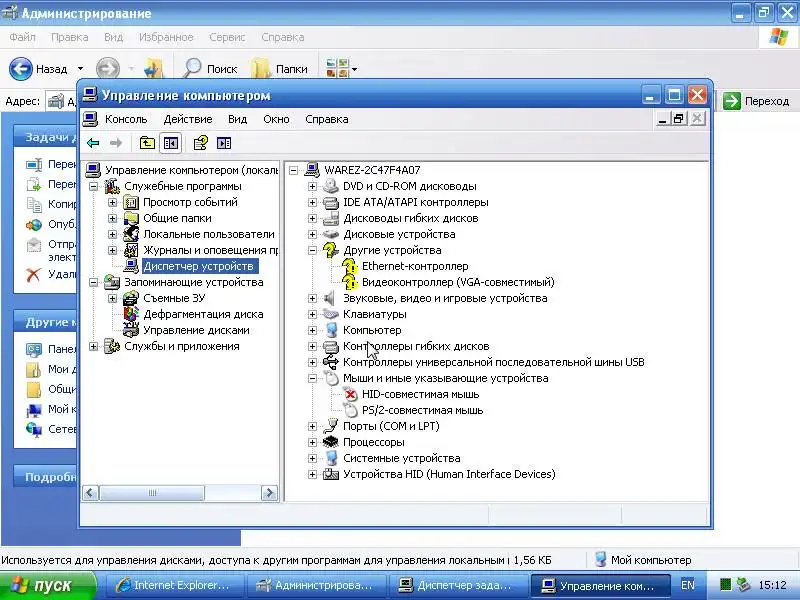Switch to Администрирование taskbar button
This screenshot has width=800, height=600.
(316, 585)
